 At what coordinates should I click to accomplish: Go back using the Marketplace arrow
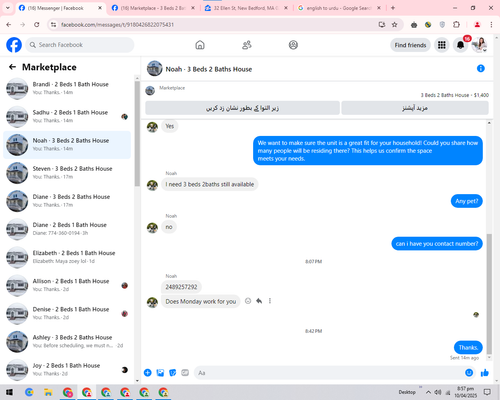click(x=12, y=67)
